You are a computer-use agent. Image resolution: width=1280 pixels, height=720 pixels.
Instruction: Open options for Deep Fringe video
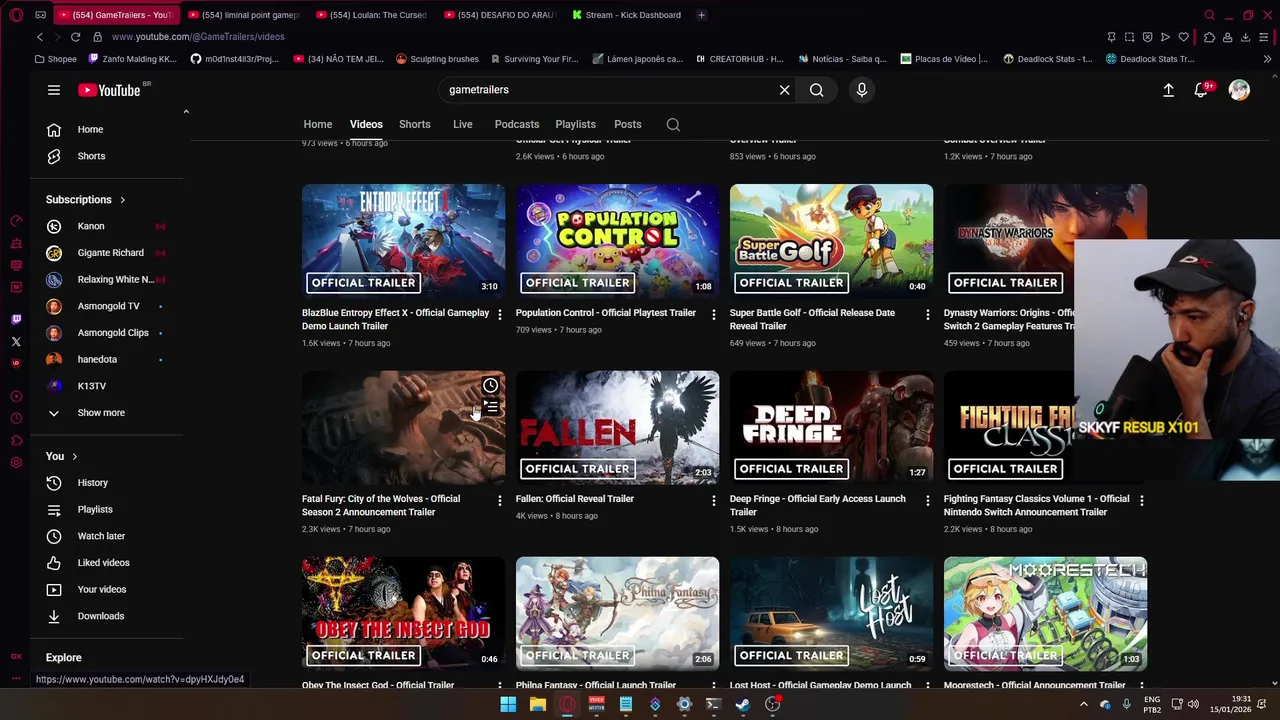[x=927, y=500]
